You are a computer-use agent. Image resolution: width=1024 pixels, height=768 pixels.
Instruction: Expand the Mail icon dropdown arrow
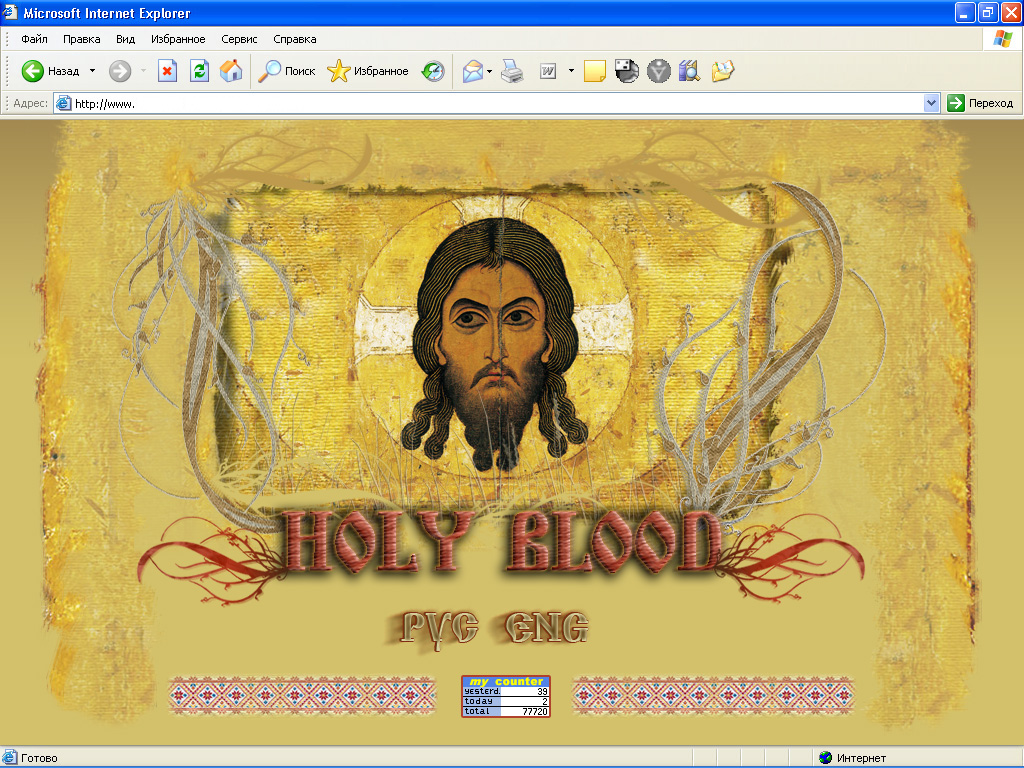point(489,71)
